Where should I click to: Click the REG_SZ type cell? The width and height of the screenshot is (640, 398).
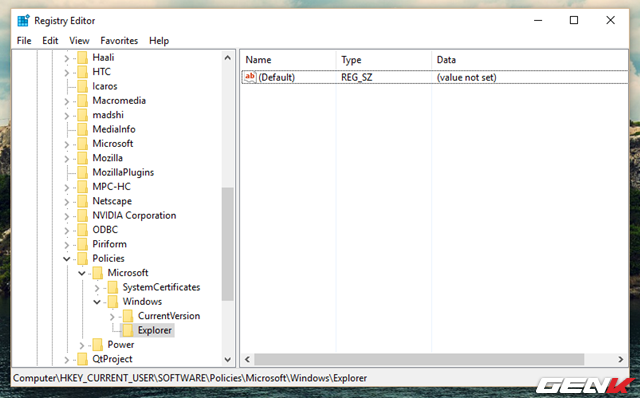tap(357, 77)
